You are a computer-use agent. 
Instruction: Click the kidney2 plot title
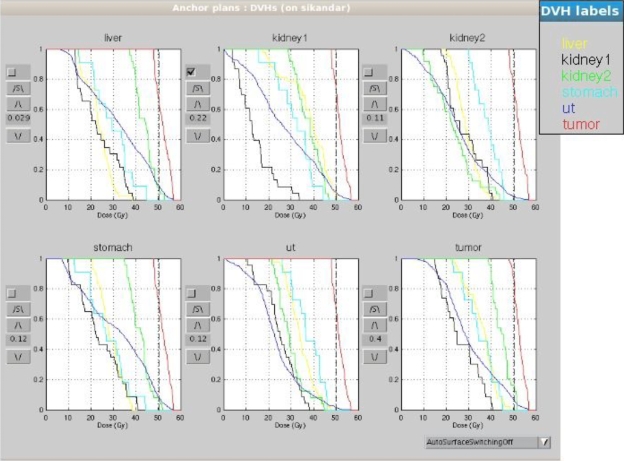coord(467,38)
